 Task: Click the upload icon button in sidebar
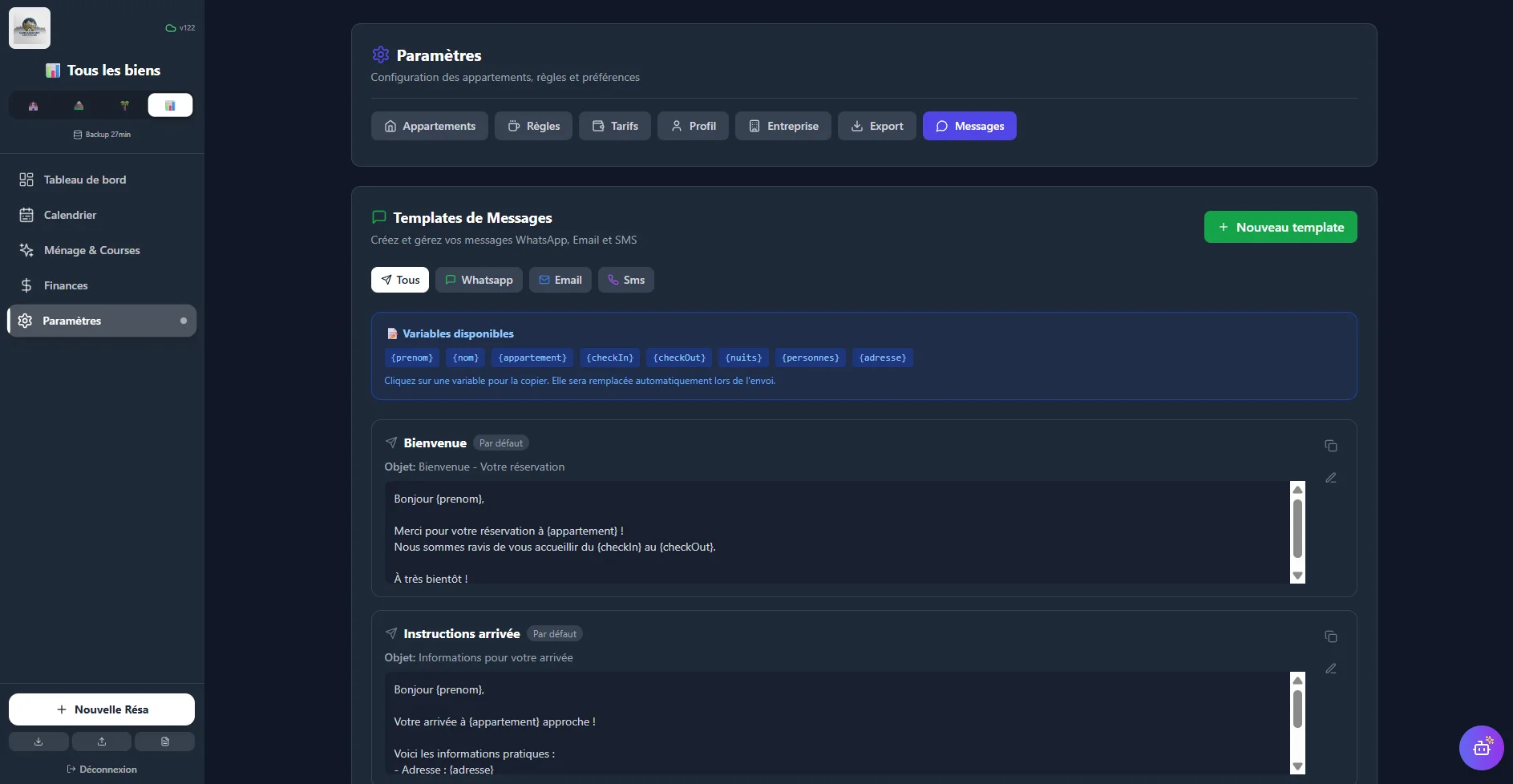(x=102, y=742)
